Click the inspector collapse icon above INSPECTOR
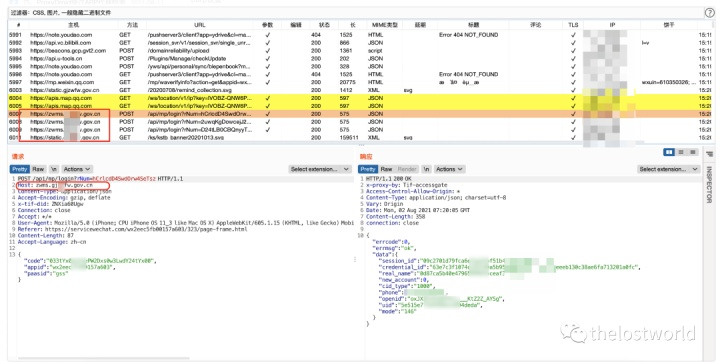Image resolution: width=720 pixels, height=364 pixels. coord(709,154)
